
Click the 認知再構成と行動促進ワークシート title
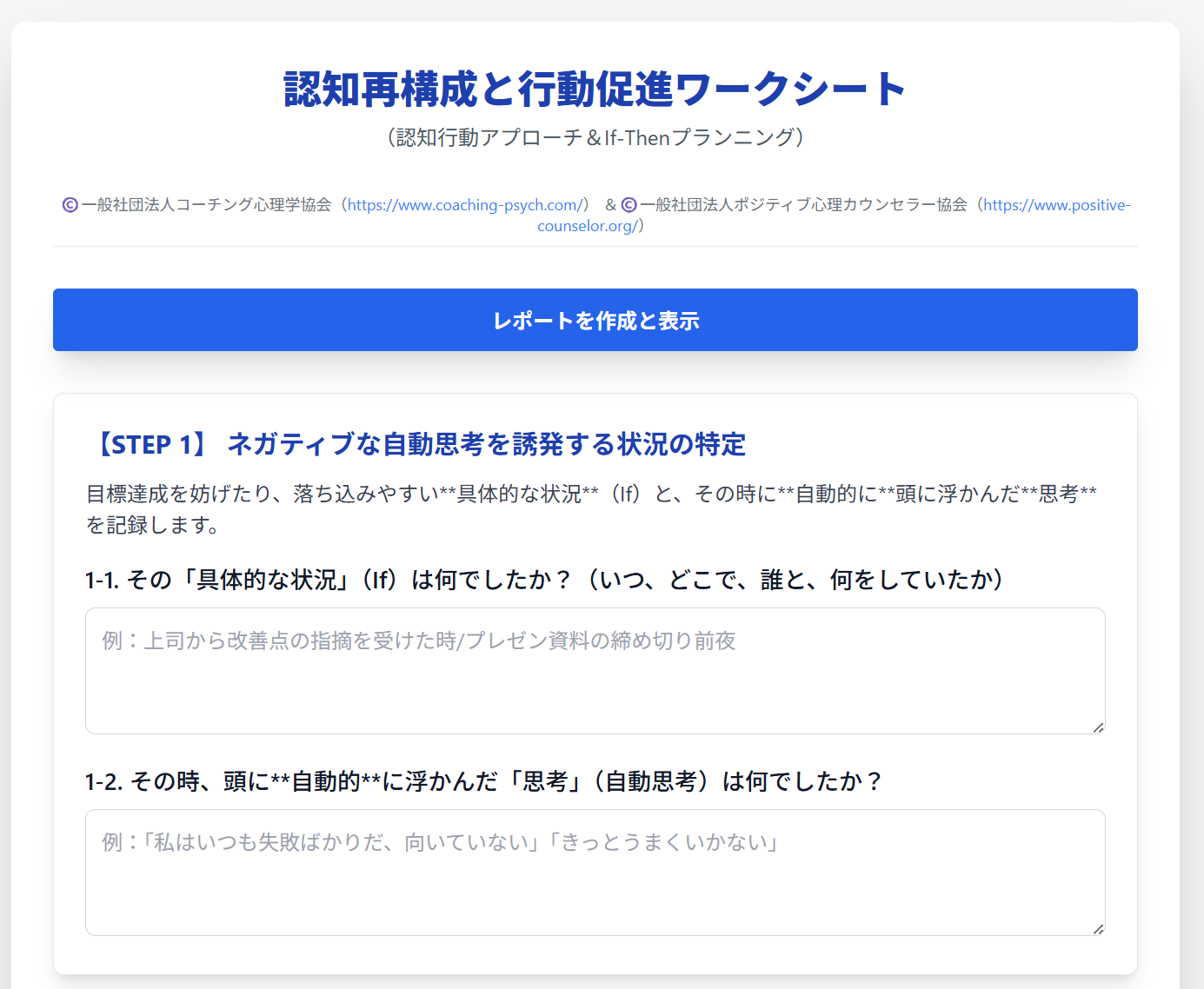[595, 90]
